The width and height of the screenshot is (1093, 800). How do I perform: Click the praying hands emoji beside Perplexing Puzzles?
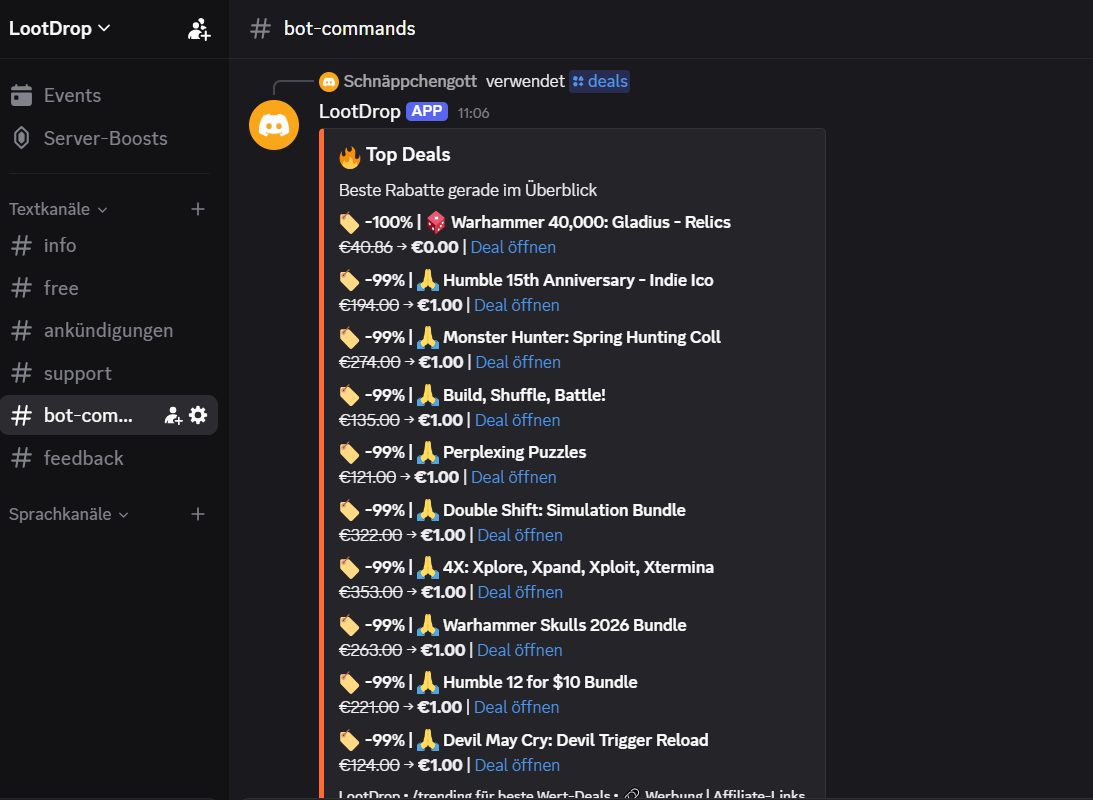(427, 453)
